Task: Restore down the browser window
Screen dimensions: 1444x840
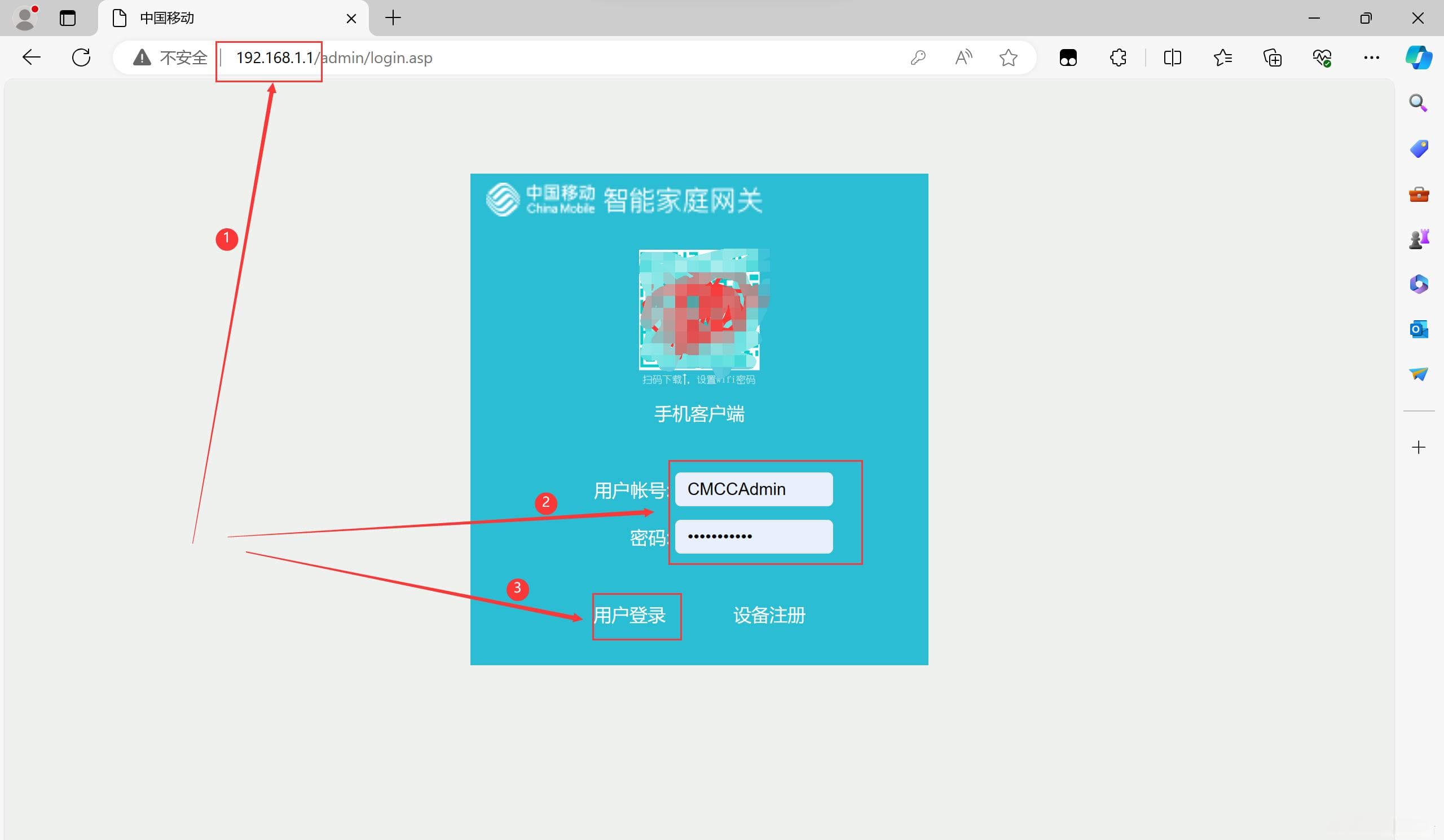Action: 1366,19
